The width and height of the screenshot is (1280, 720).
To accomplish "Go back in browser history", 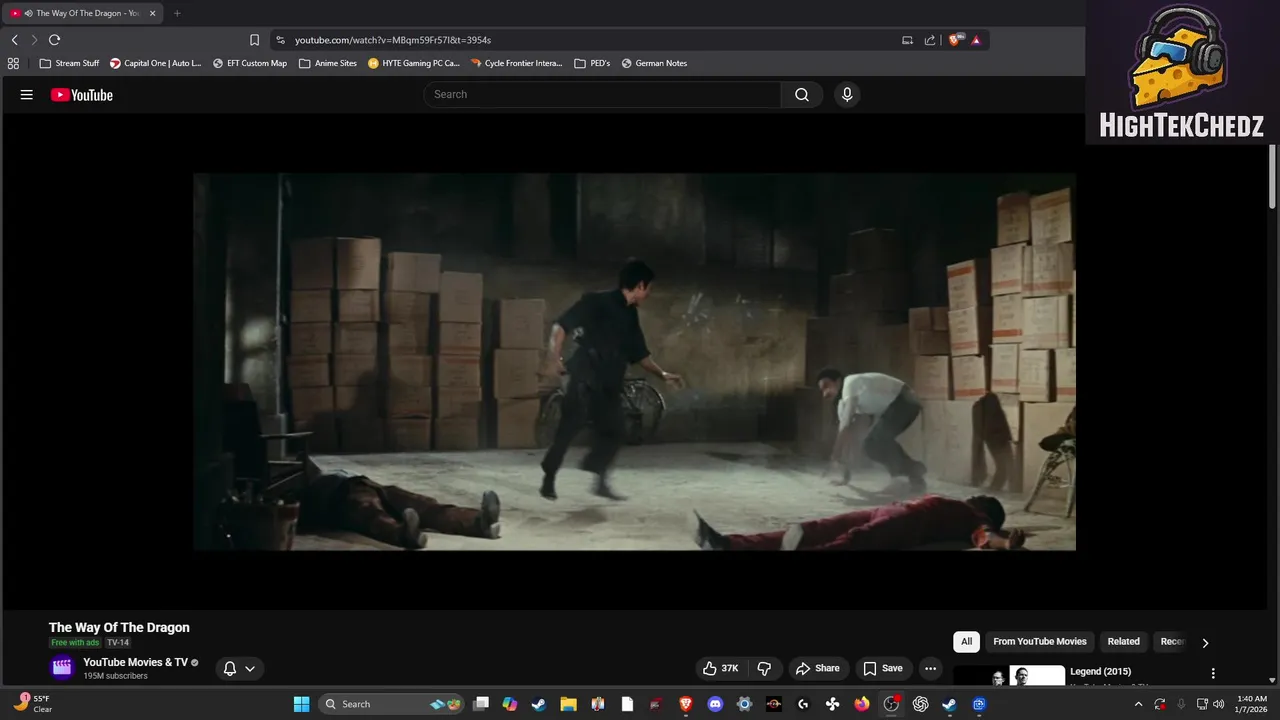I will coord(14,40).
